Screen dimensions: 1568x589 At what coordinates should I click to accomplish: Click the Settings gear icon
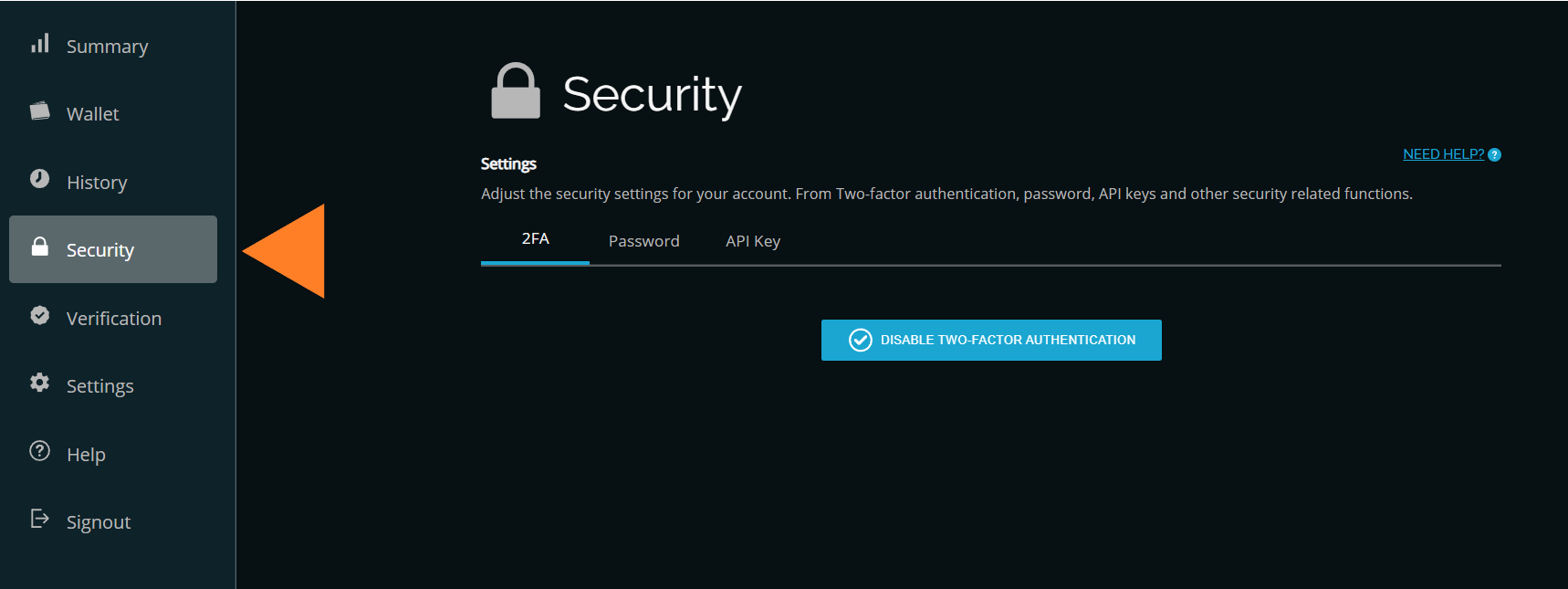coord(39,383)
